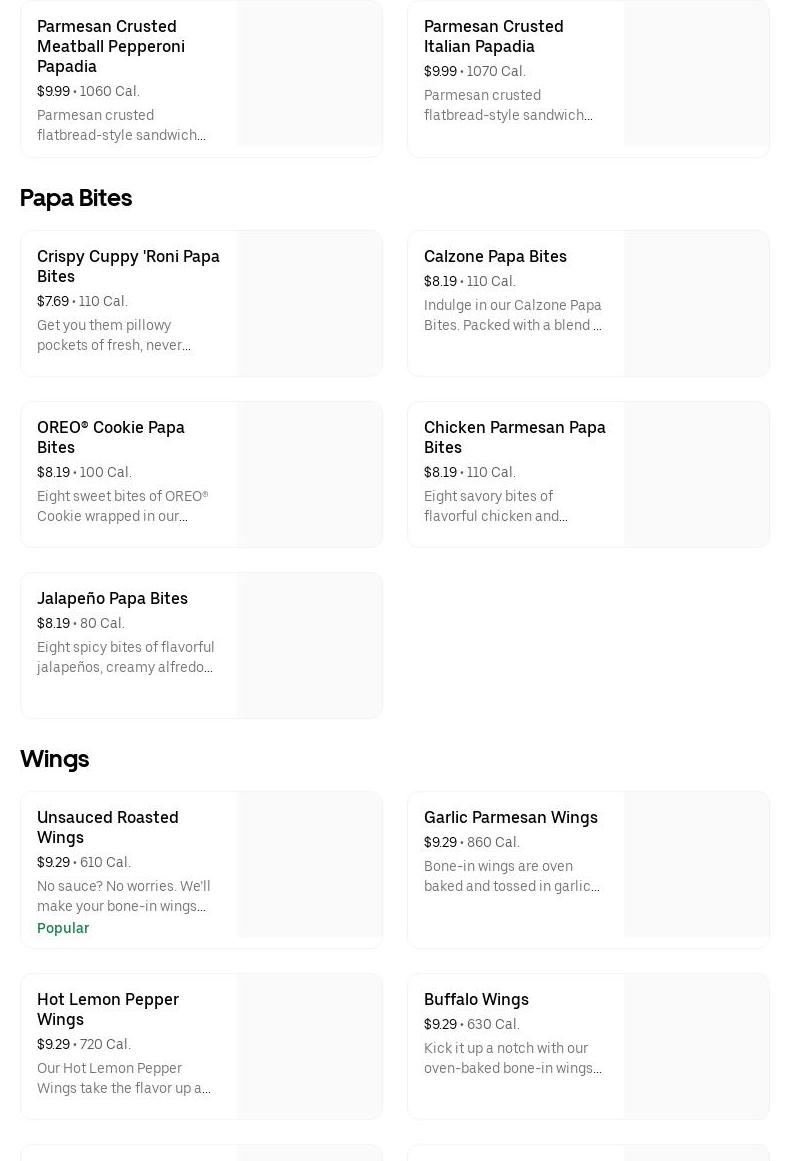Click the green Popular label

63,928
